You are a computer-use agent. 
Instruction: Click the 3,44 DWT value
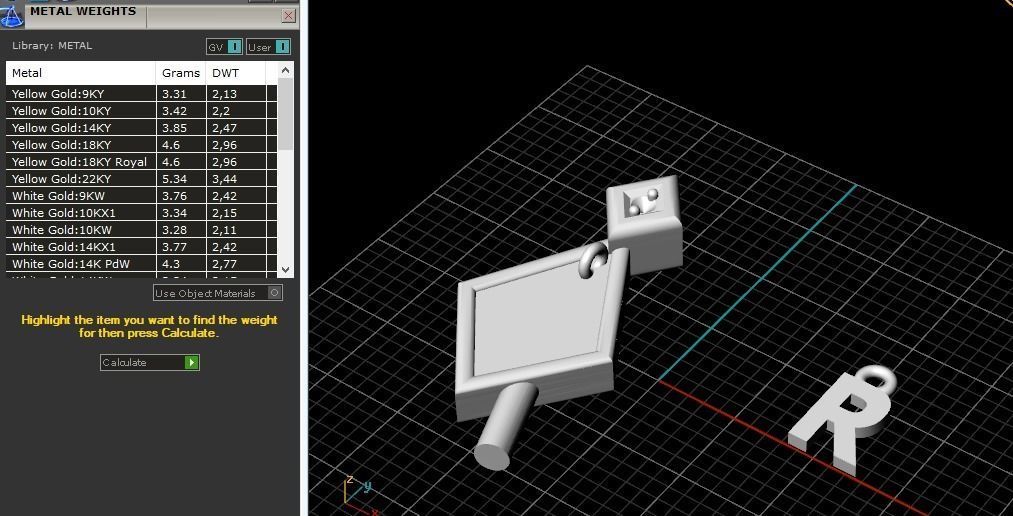[x=224, y=179]
